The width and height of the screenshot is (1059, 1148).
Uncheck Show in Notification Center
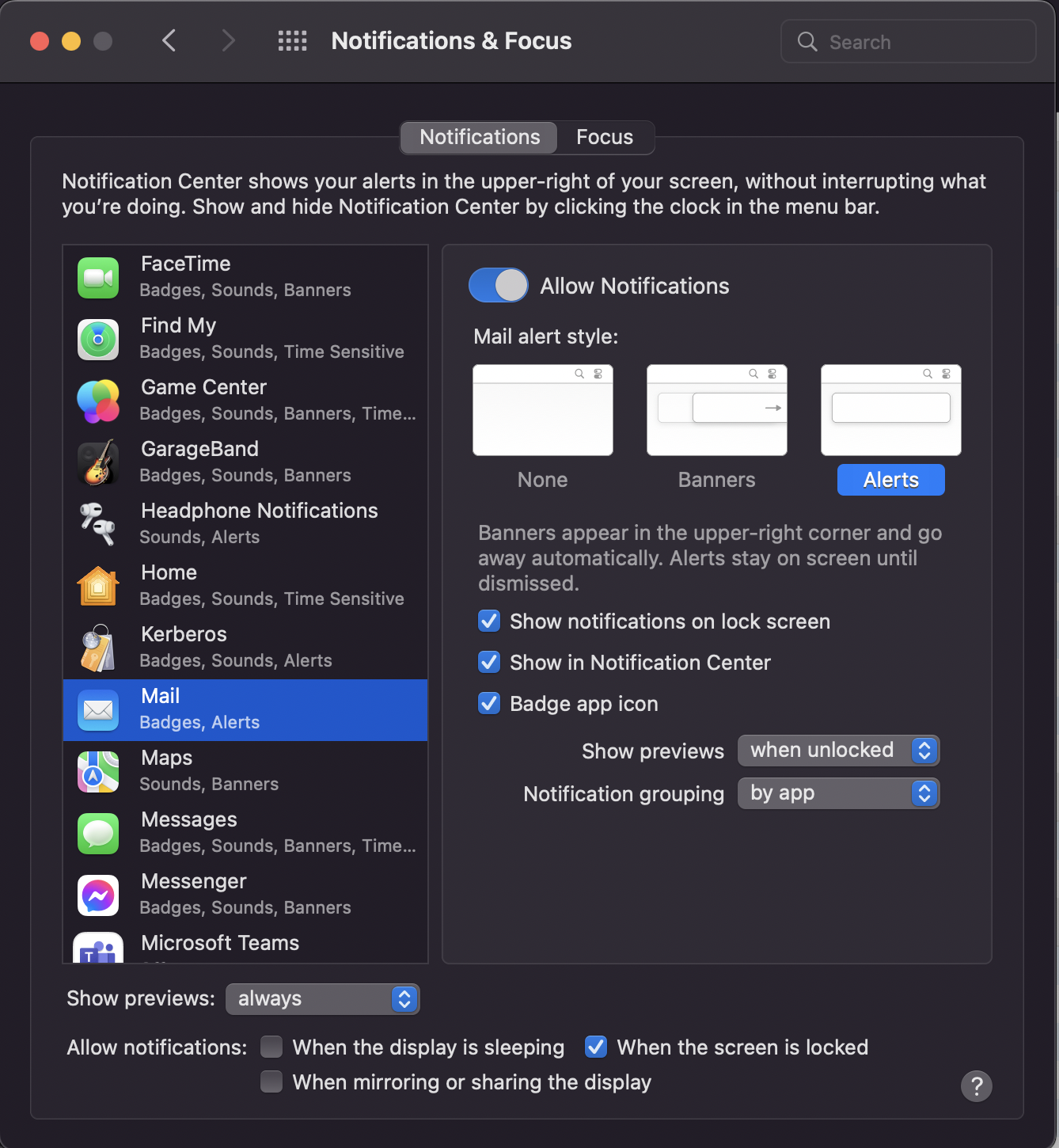(x=489, y=663)
